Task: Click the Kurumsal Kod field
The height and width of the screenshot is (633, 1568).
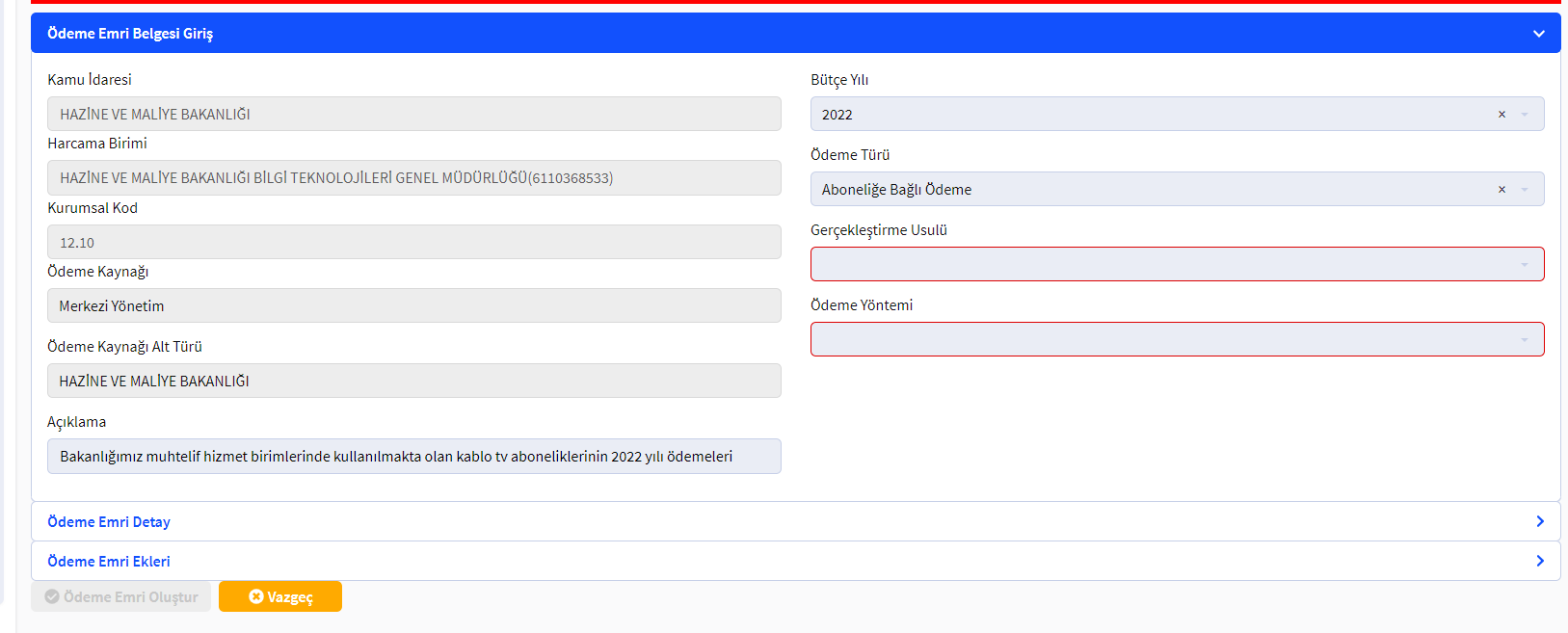Action: [x=413, y=242]
